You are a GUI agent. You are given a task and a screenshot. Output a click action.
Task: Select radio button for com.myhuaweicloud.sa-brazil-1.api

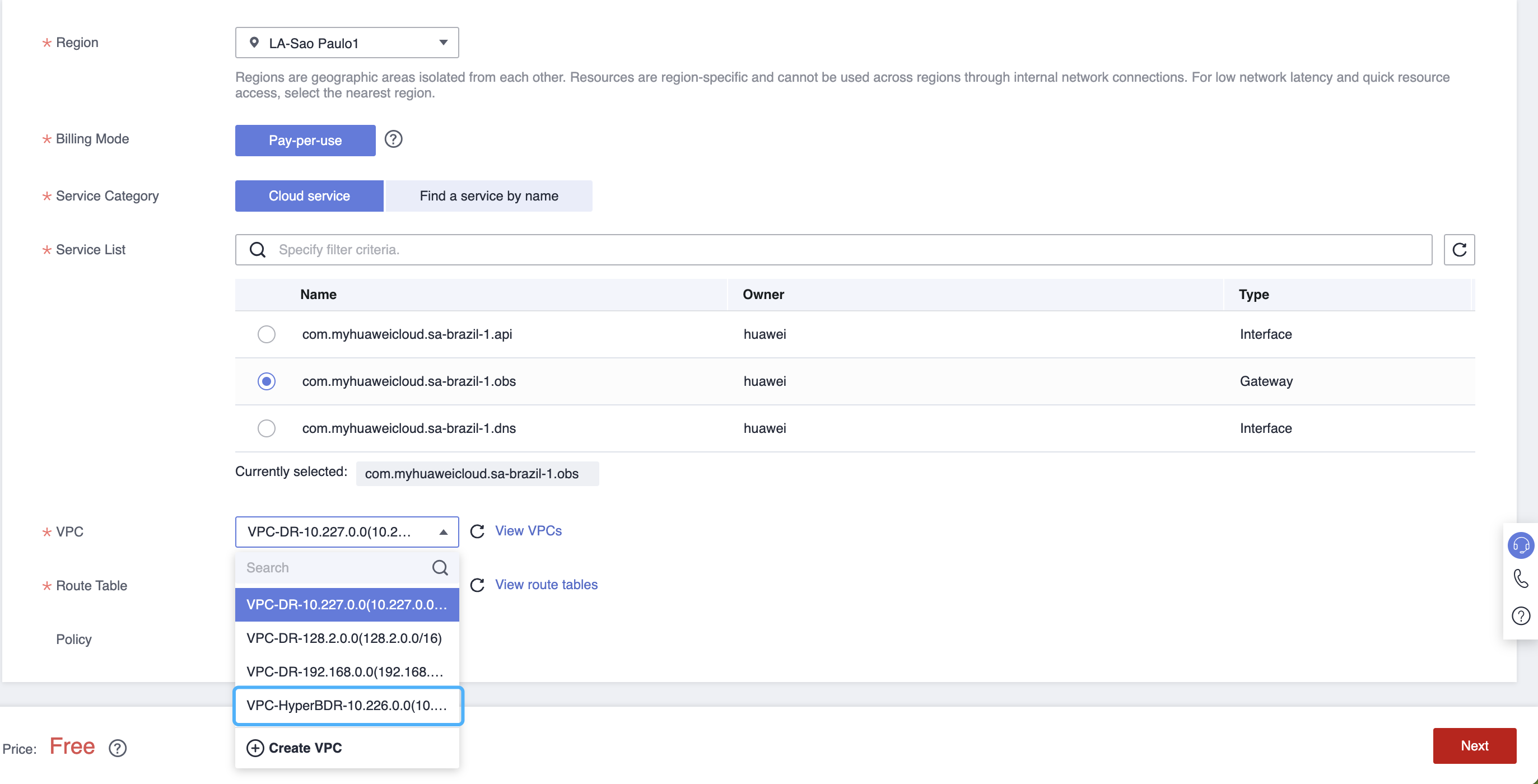(x=266, y=334)
